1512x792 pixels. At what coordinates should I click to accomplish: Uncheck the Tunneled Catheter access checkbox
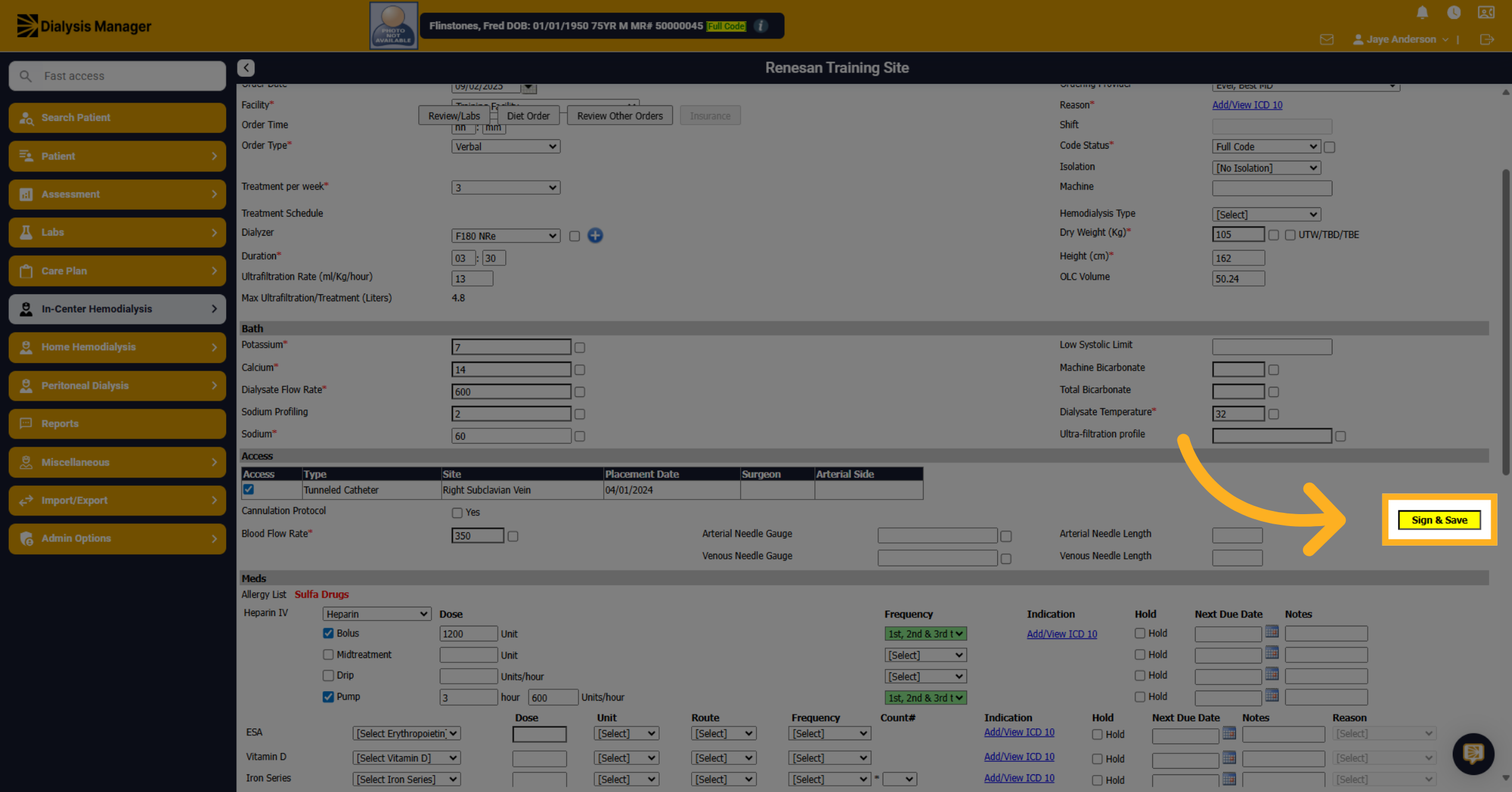point(249,490)
